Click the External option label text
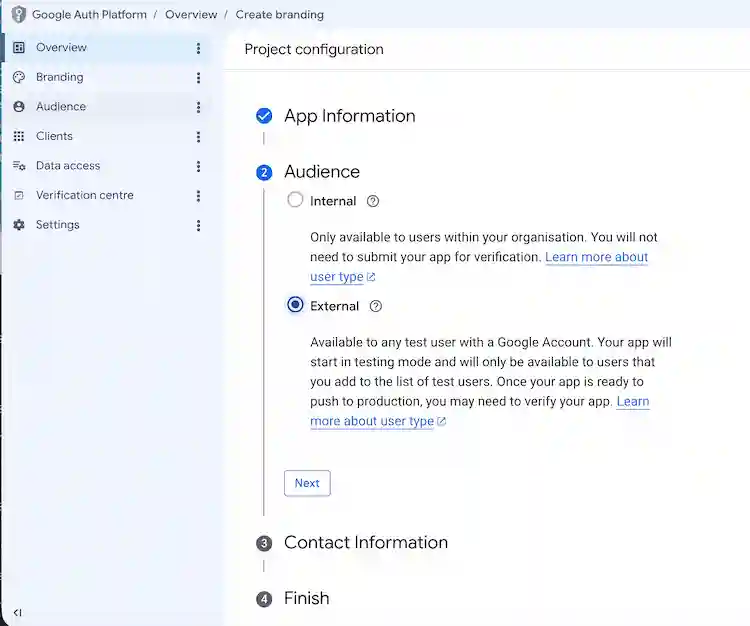The height and width of the screenshot is (626, 750). [334, 307]
